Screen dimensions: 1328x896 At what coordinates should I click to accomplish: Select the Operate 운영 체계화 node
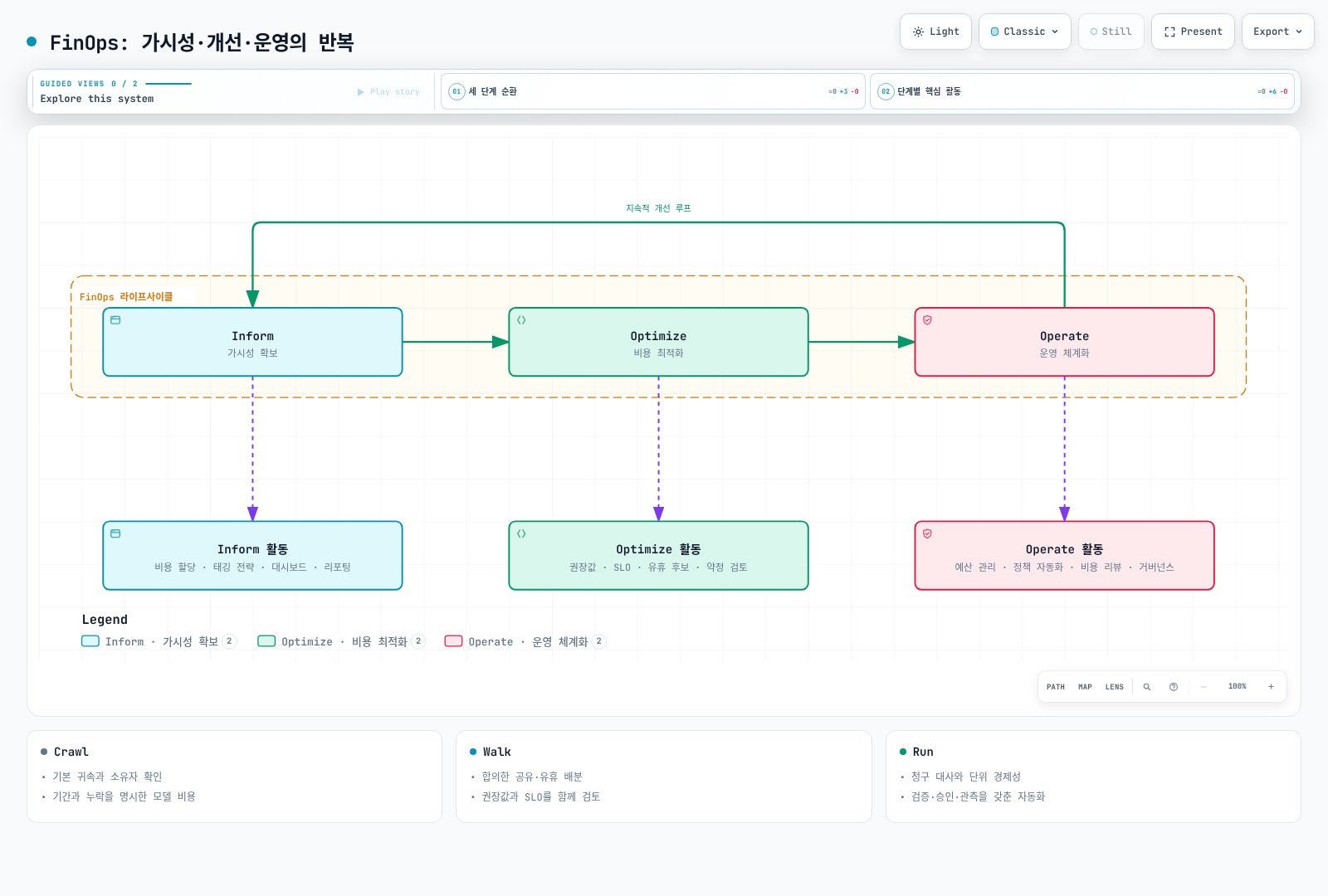[1064, 342]
